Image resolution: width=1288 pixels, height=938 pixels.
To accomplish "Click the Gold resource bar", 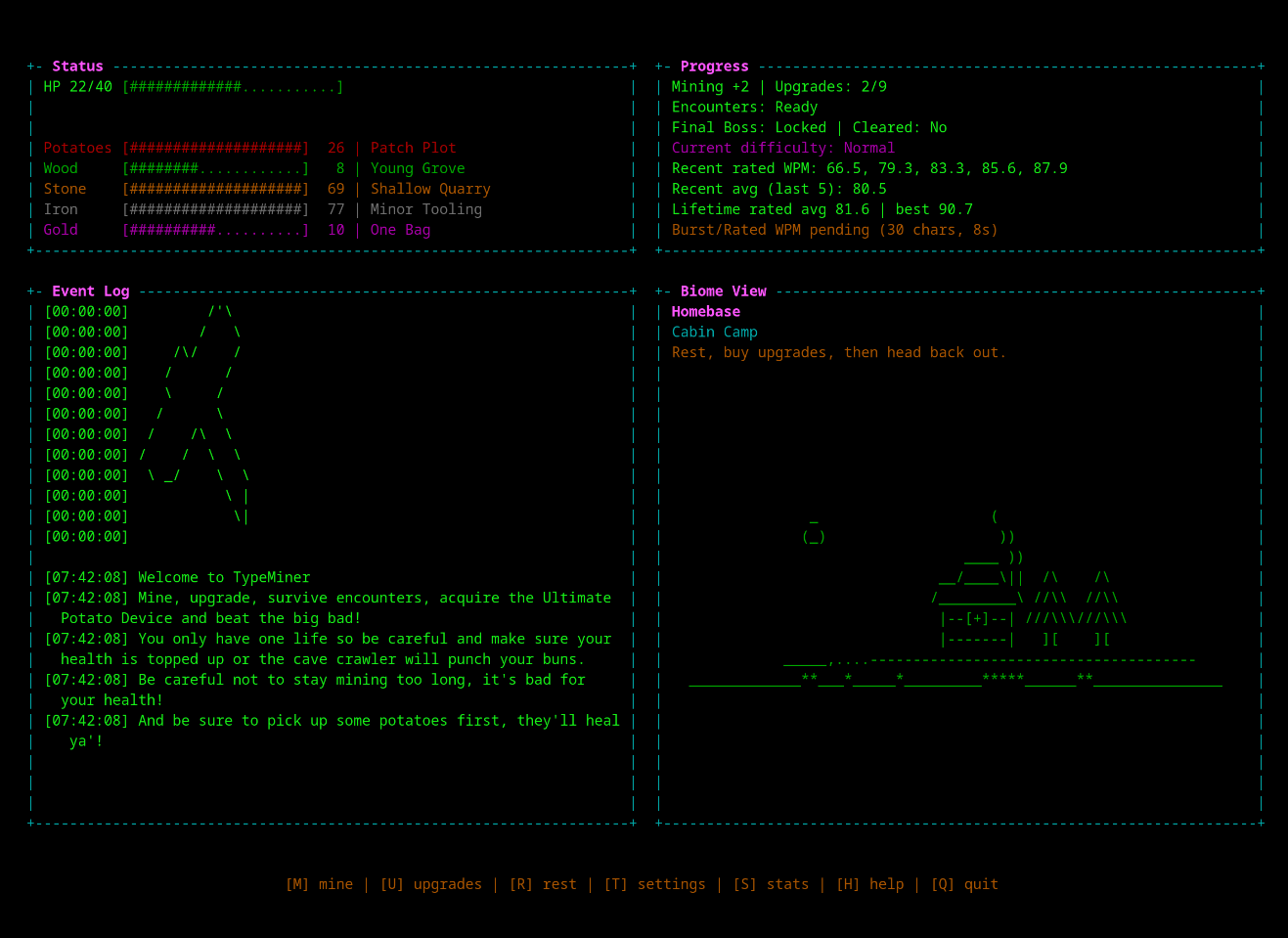I will (215, 230).
